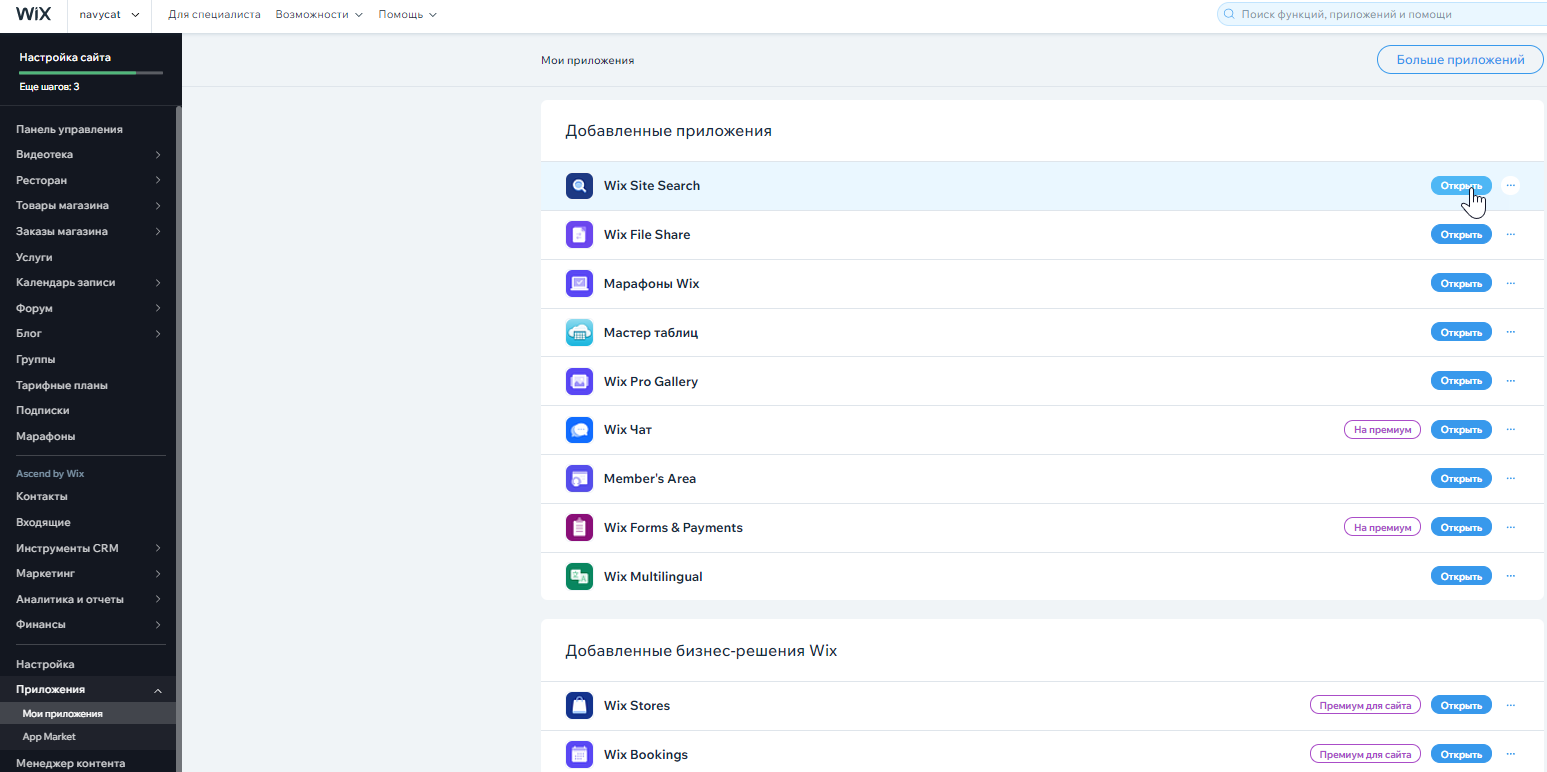
Task: Open more options for Мастер таблиц
Action: coord(1510,332)
